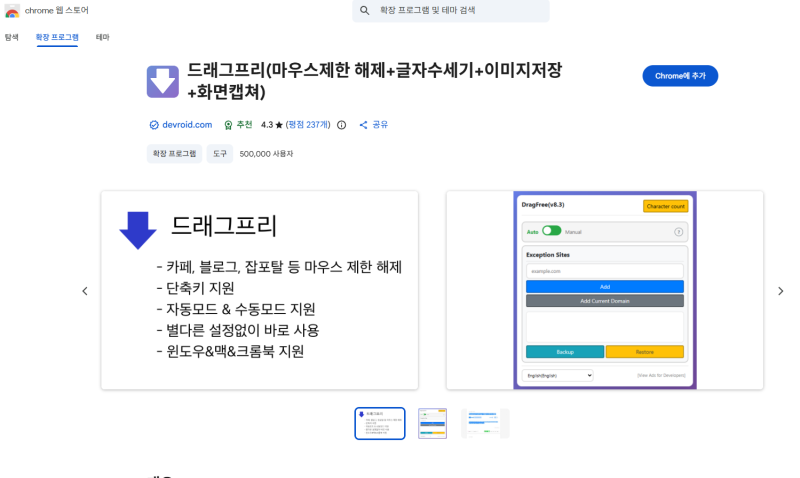Screen dimensions: 800x478
Task: Show next screenshot with right arrow
Action: (x=781, y=291)
